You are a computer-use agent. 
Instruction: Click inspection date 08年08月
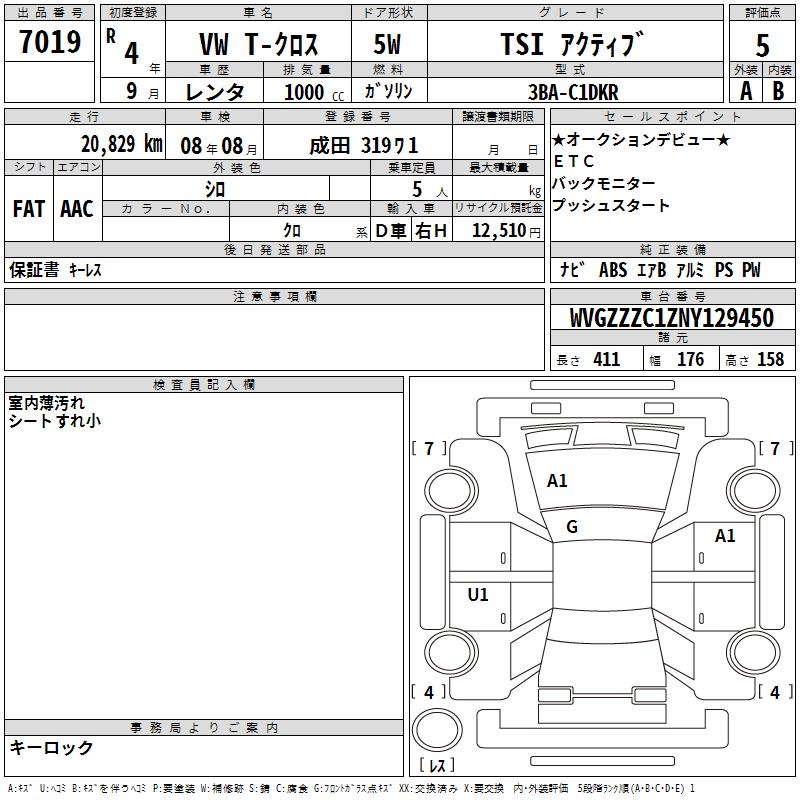click(219, 146)
